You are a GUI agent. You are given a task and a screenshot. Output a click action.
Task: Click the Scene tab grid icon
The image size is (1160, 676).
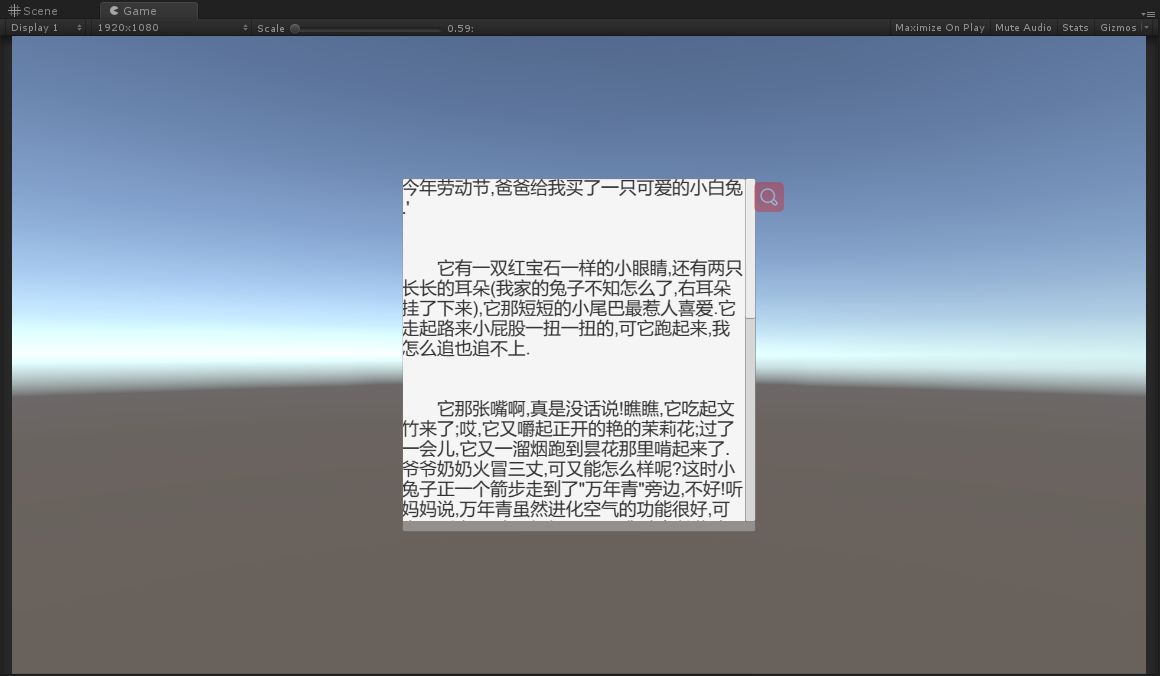[15, 10]
